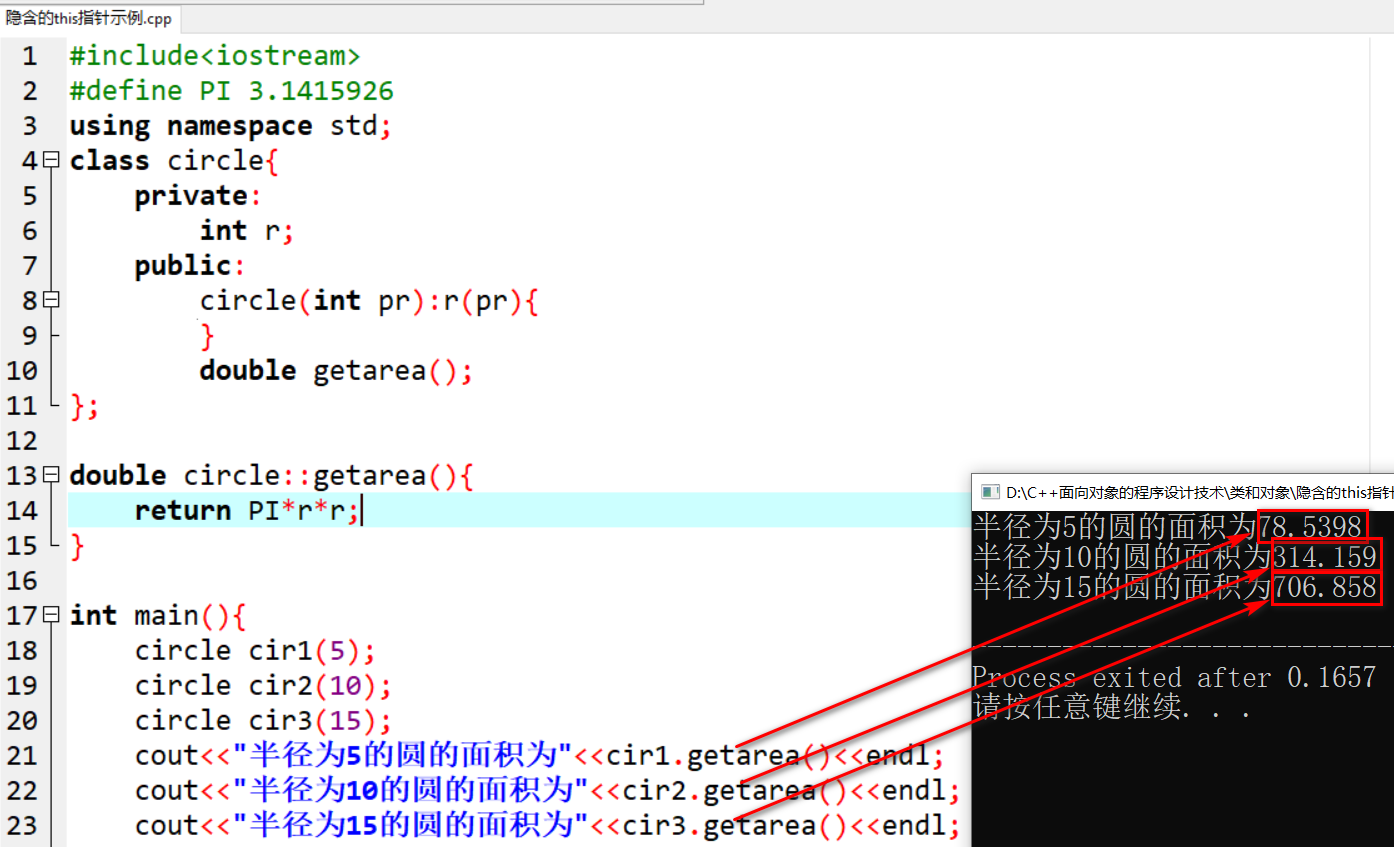Click the #define PI 3.1415926 line

[232, 91]
